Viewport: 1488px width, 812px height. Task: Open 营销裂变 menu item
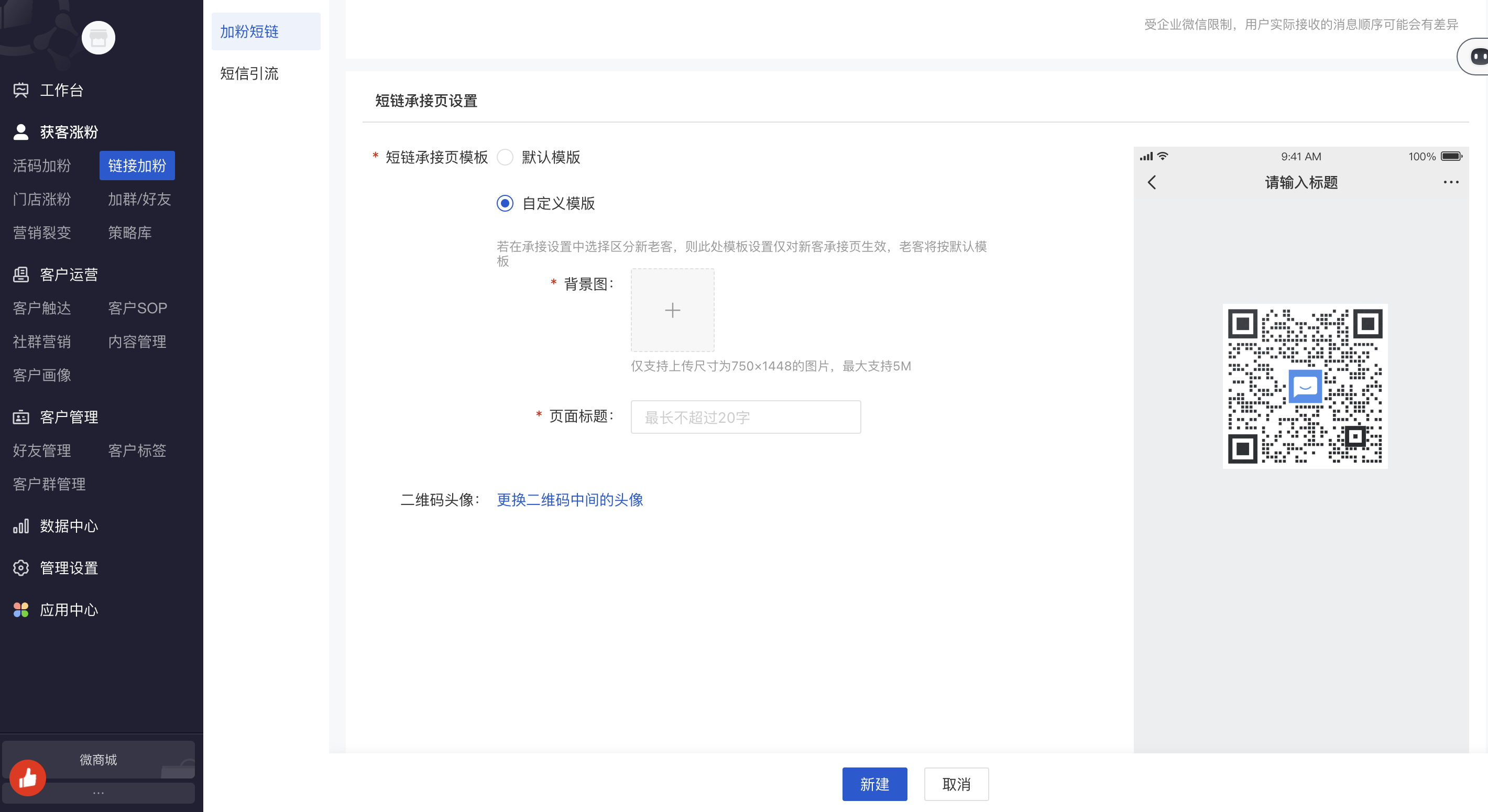[41, 233]
